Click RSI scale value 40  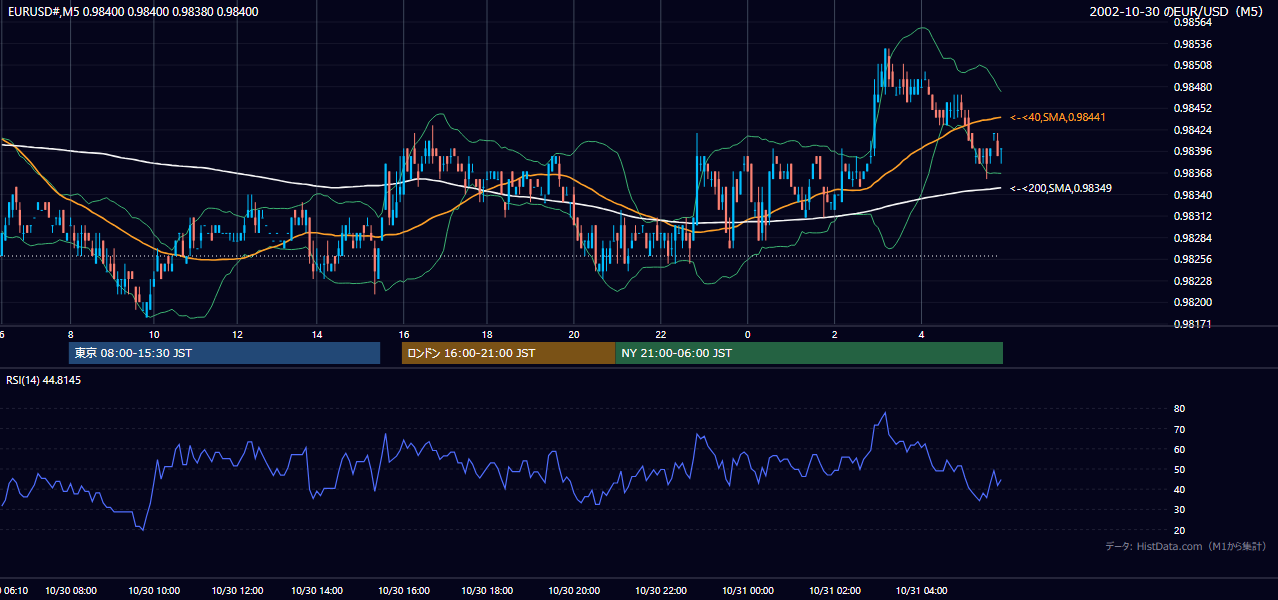(1179, 489)
